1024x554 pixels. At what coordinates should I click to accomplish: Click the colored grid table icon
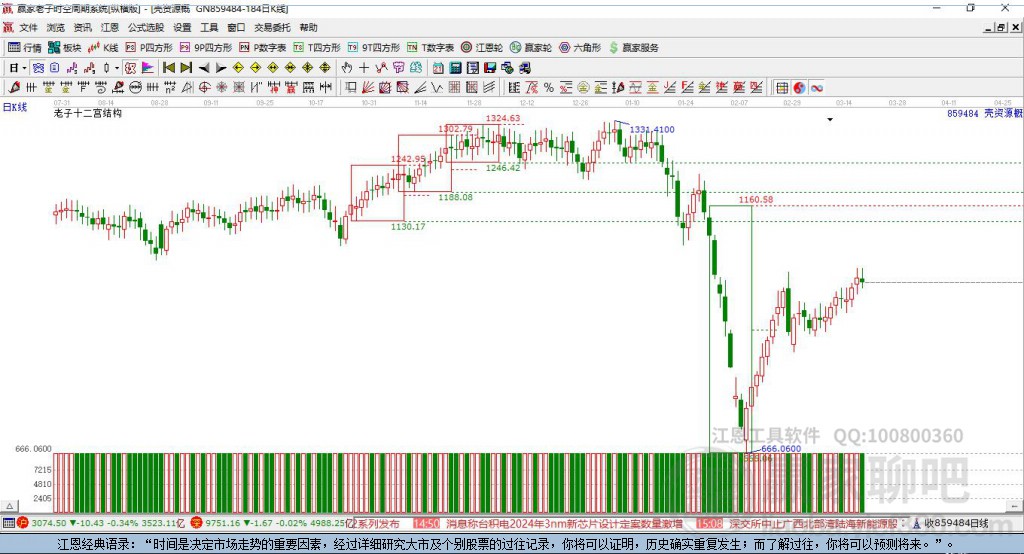click(x=782, y=88)
